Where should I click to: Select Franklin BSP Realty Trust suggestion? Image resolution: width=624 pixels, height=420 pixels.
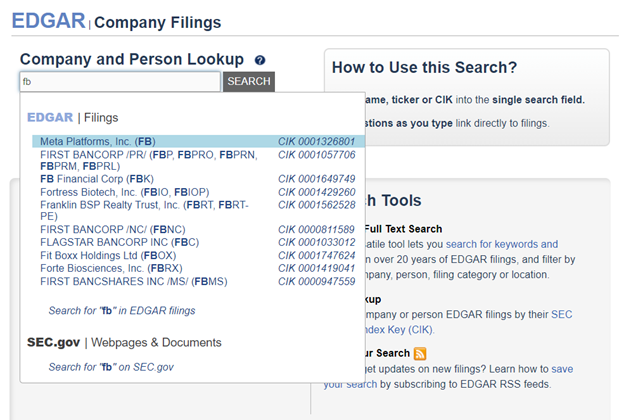(198, 211)
